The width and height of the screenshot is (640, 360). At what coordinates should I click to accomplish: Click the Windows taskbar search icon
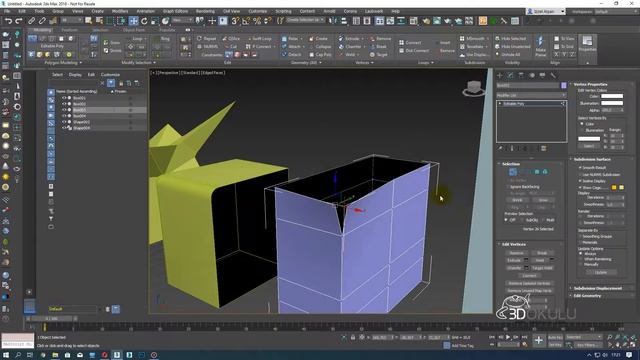pos(18,355)
